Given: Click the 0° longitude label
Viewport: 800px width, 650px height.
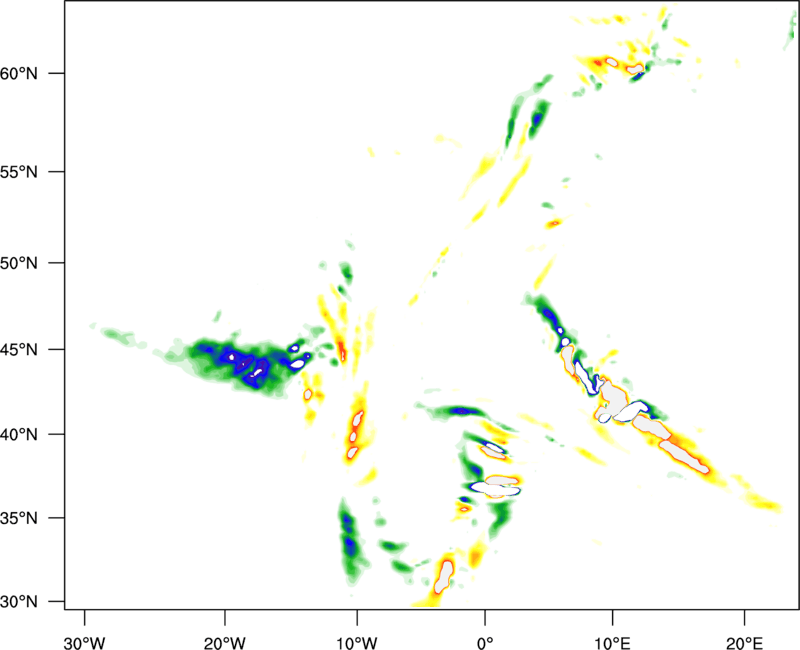Looking at the screenshot, I should 485,643.
